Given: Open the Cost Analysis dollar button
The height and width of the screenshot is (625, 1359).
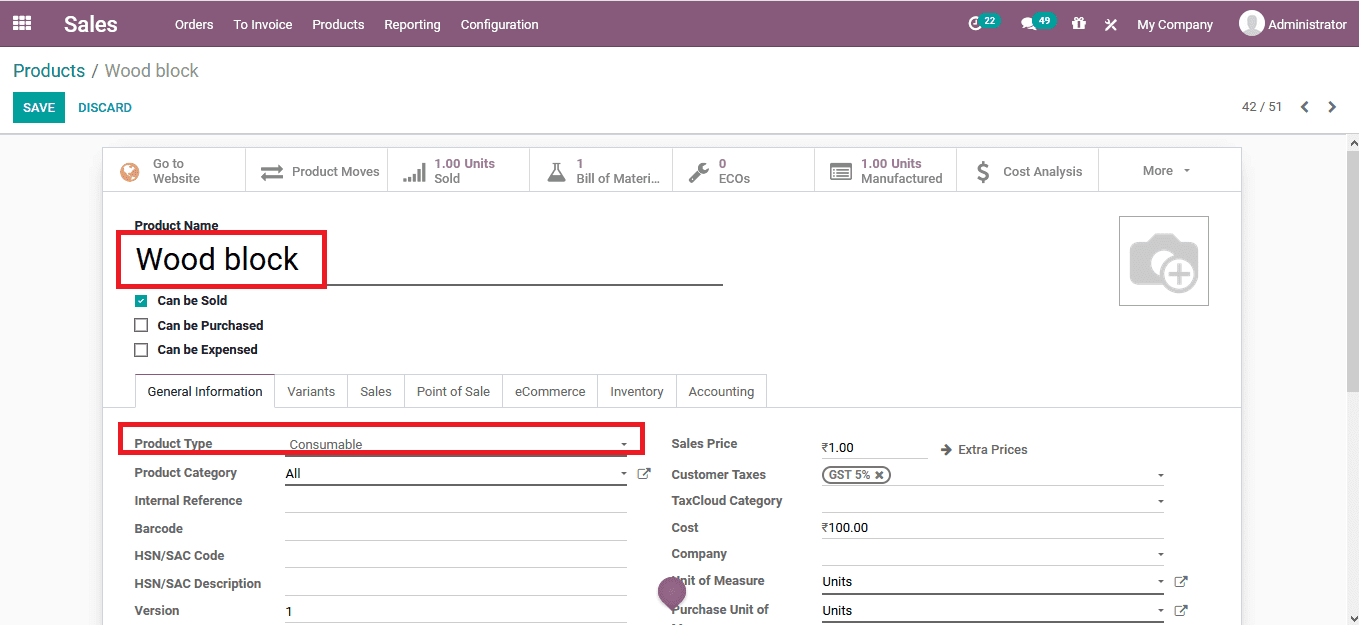Looking at the screenshot, I should point(1027,171).
